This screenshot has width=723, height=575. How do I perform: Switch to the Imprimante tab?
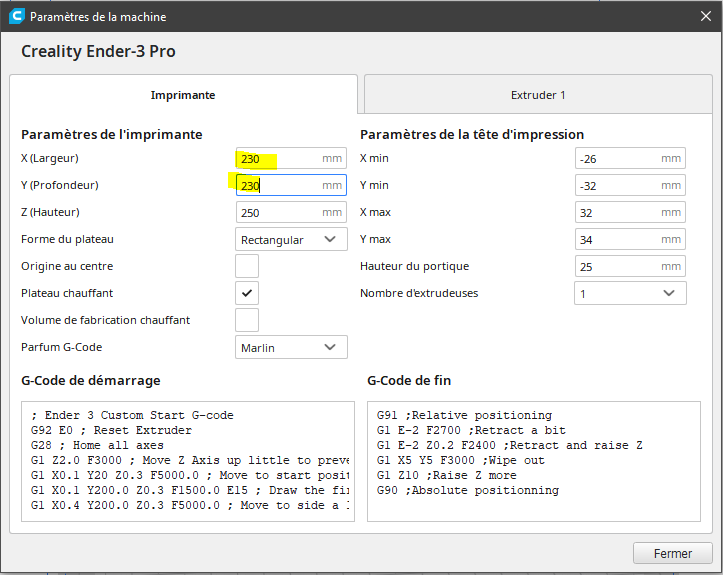click(183, 95)
